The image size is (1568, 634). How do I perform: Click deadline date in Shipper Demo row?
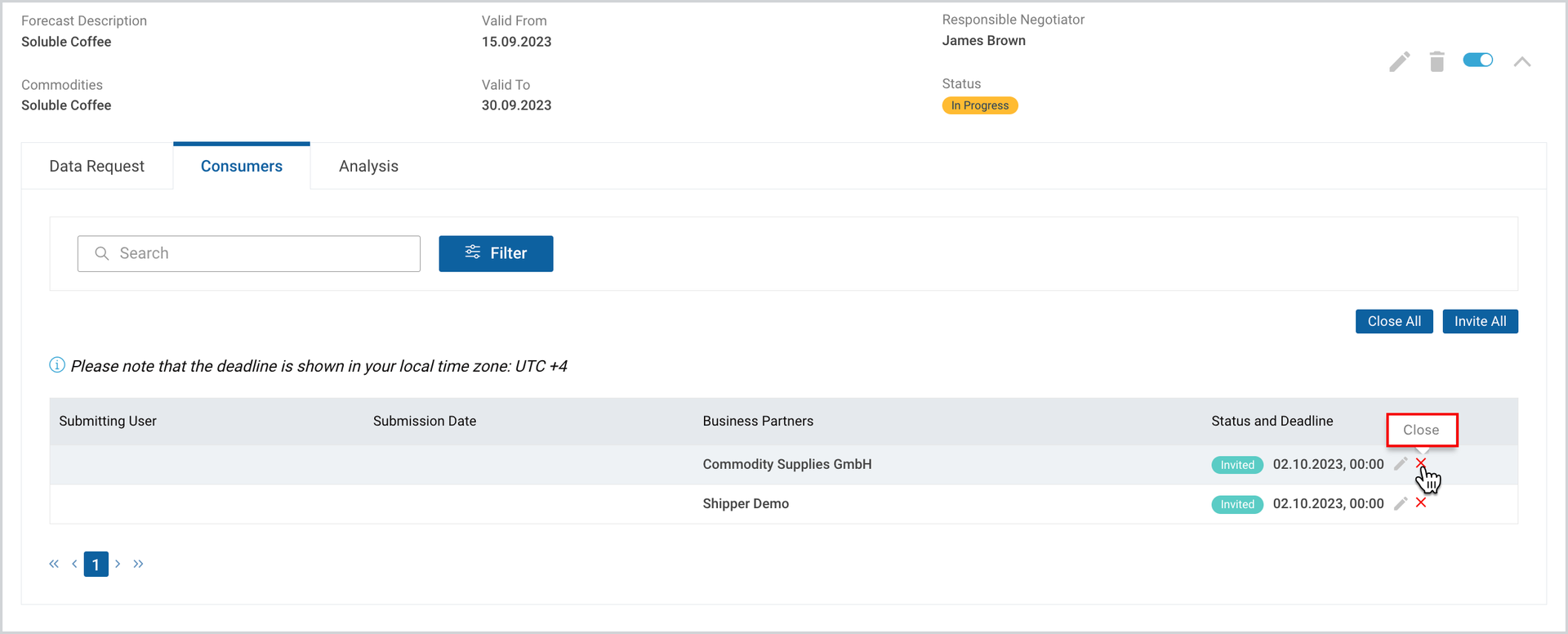click(1328, 503)
